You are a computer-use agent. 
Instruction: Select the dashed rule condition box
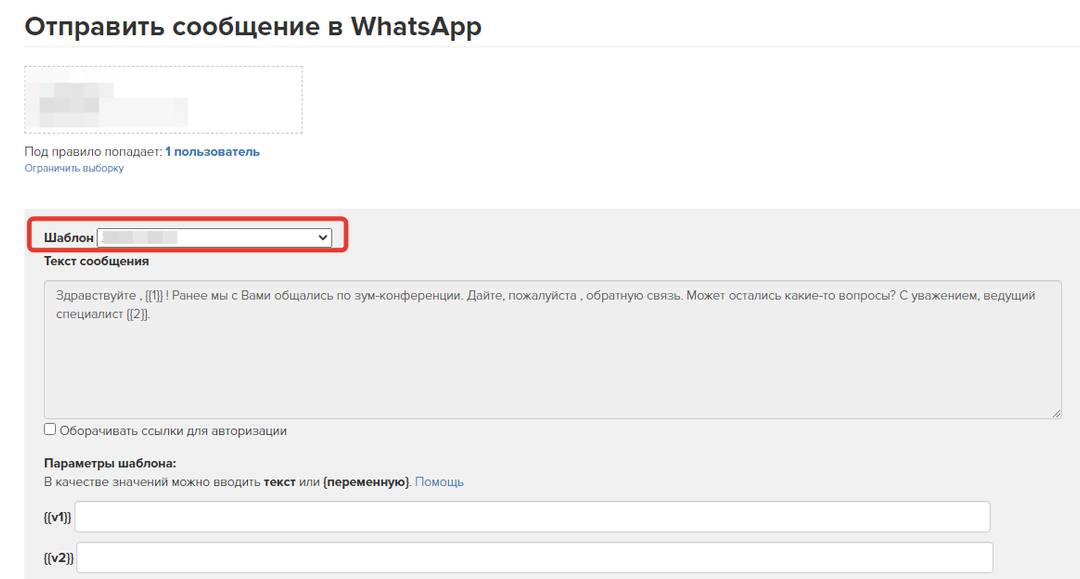pos(163,100)
